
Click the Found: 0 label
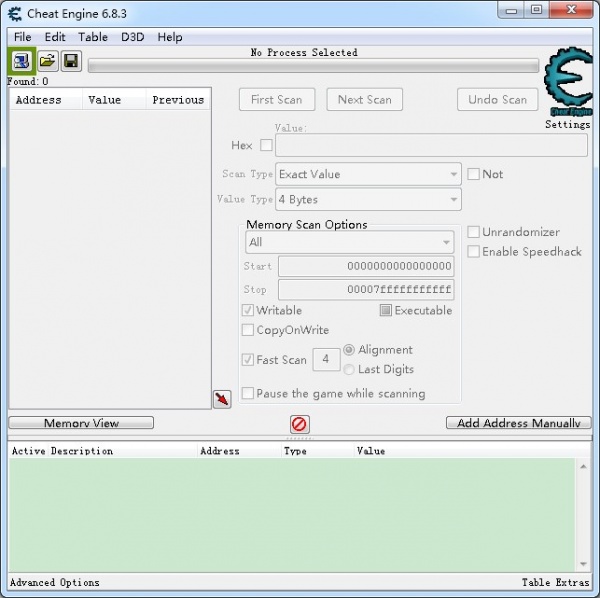[x=28, y=81]
